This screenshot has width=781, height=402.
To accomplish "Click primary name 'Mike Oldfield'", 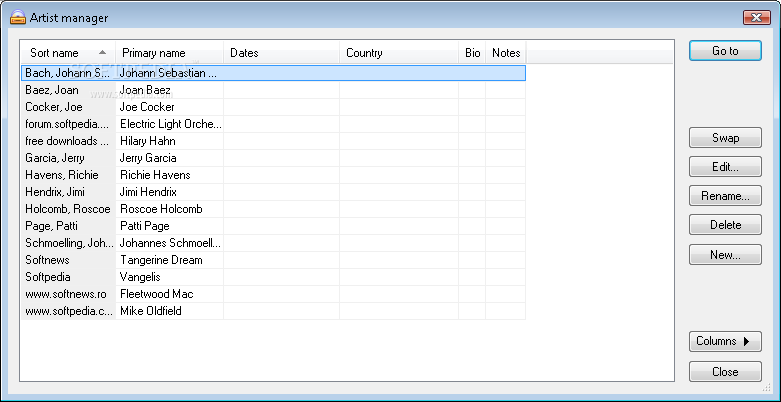I will [x=150, y=311].
